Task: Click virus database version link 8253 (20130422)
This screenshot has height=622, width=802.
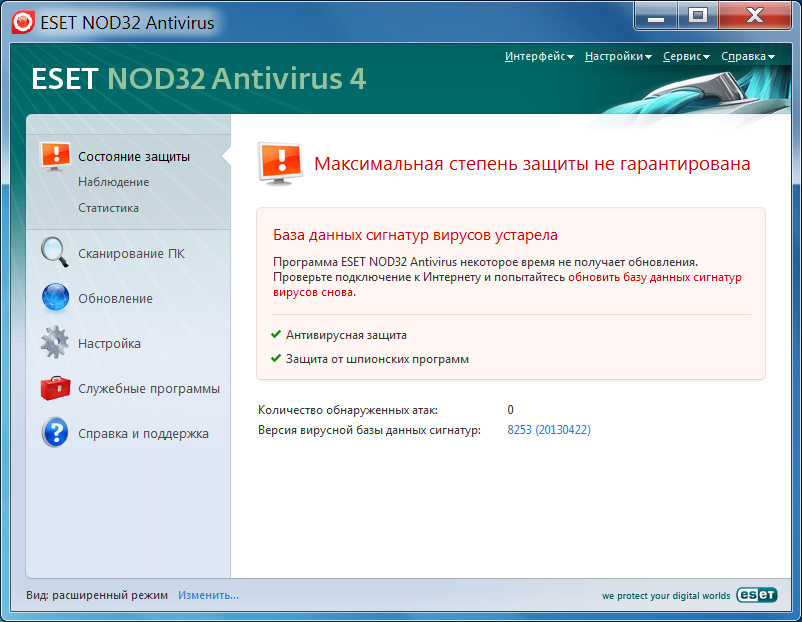Action: point(549,430)
